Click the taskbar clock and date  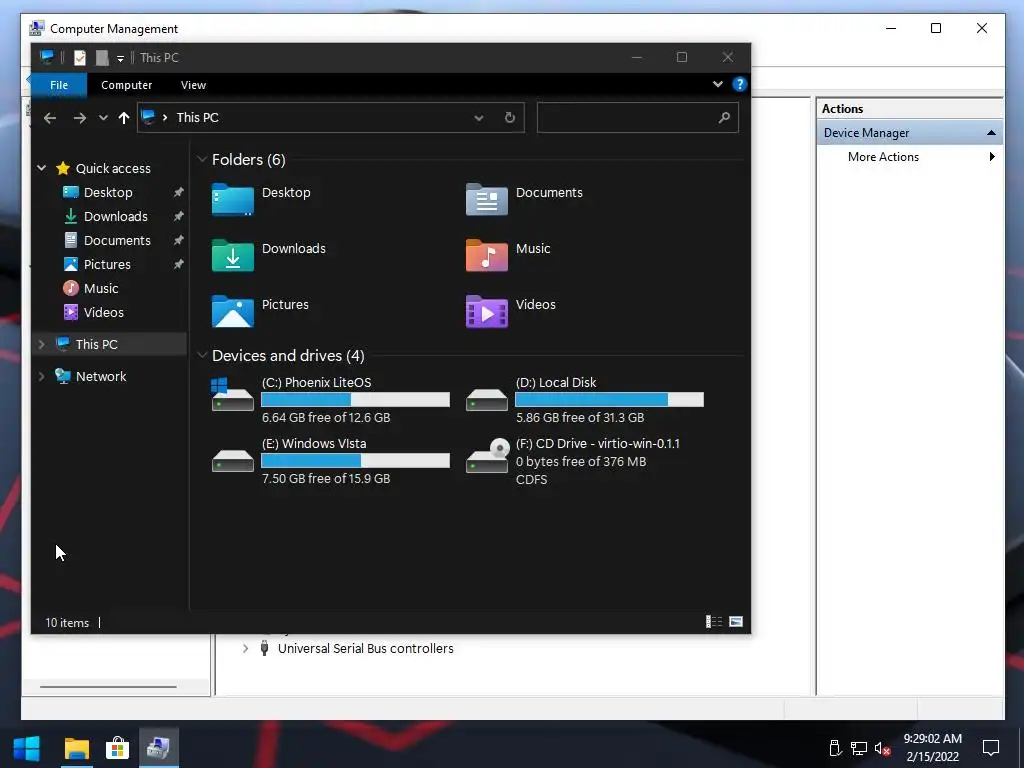point(933,748)
